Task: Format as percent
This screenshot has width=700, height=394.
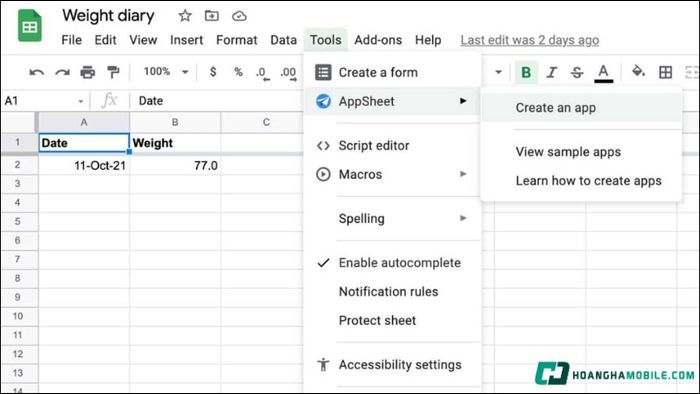Action: point(238,72)
